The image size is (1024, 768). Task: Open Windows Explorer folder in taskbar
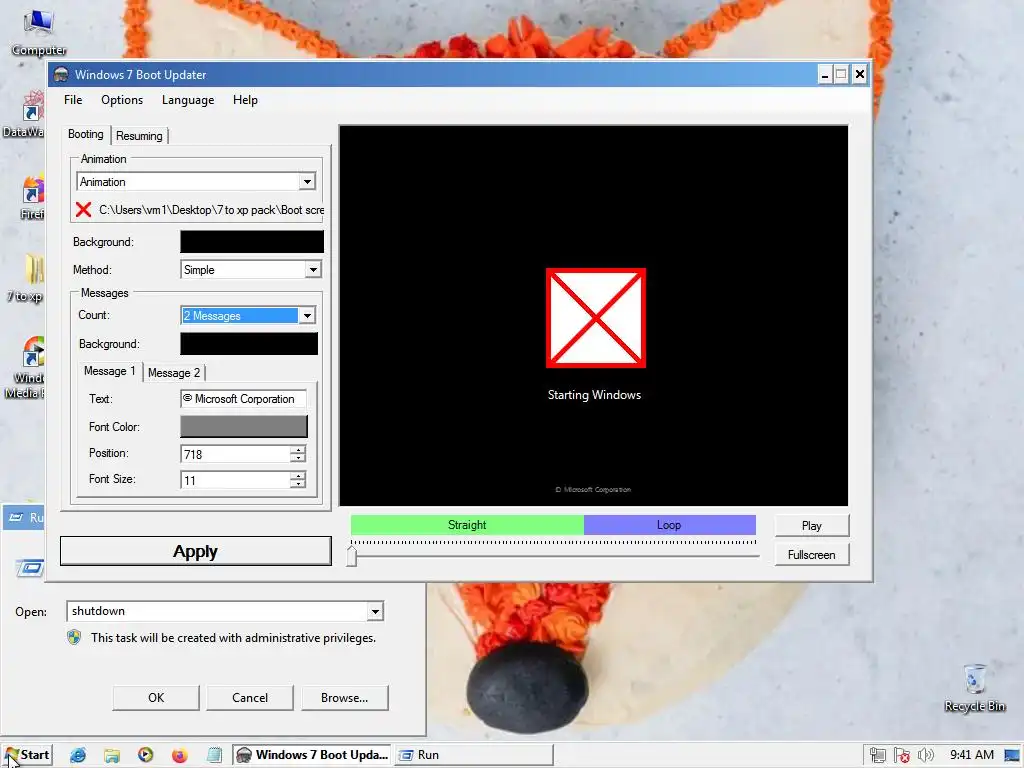112,755
